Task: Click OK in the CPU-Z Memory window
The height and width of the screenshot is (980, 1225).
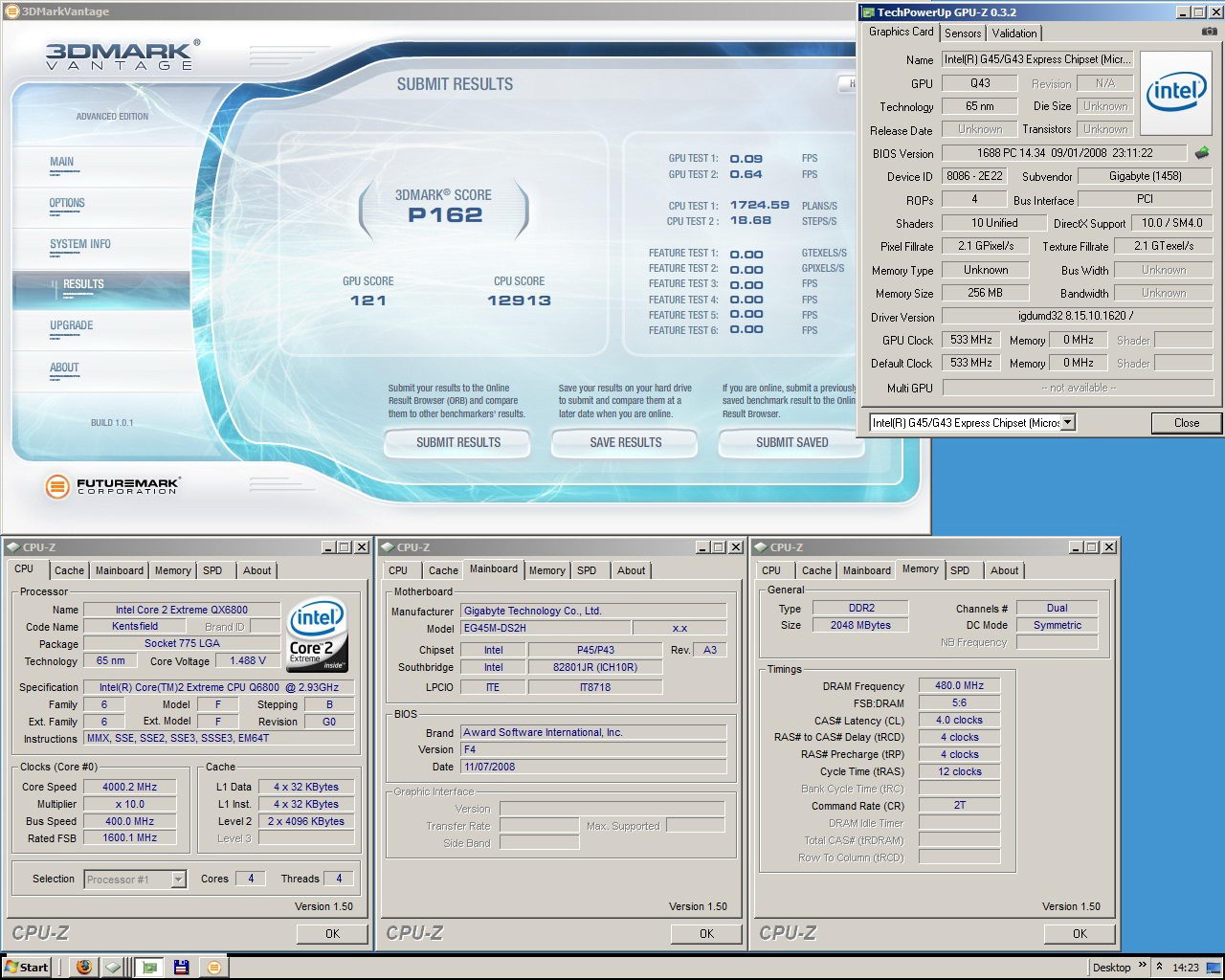Action: pyautogui.click(x=1080, y=933)
